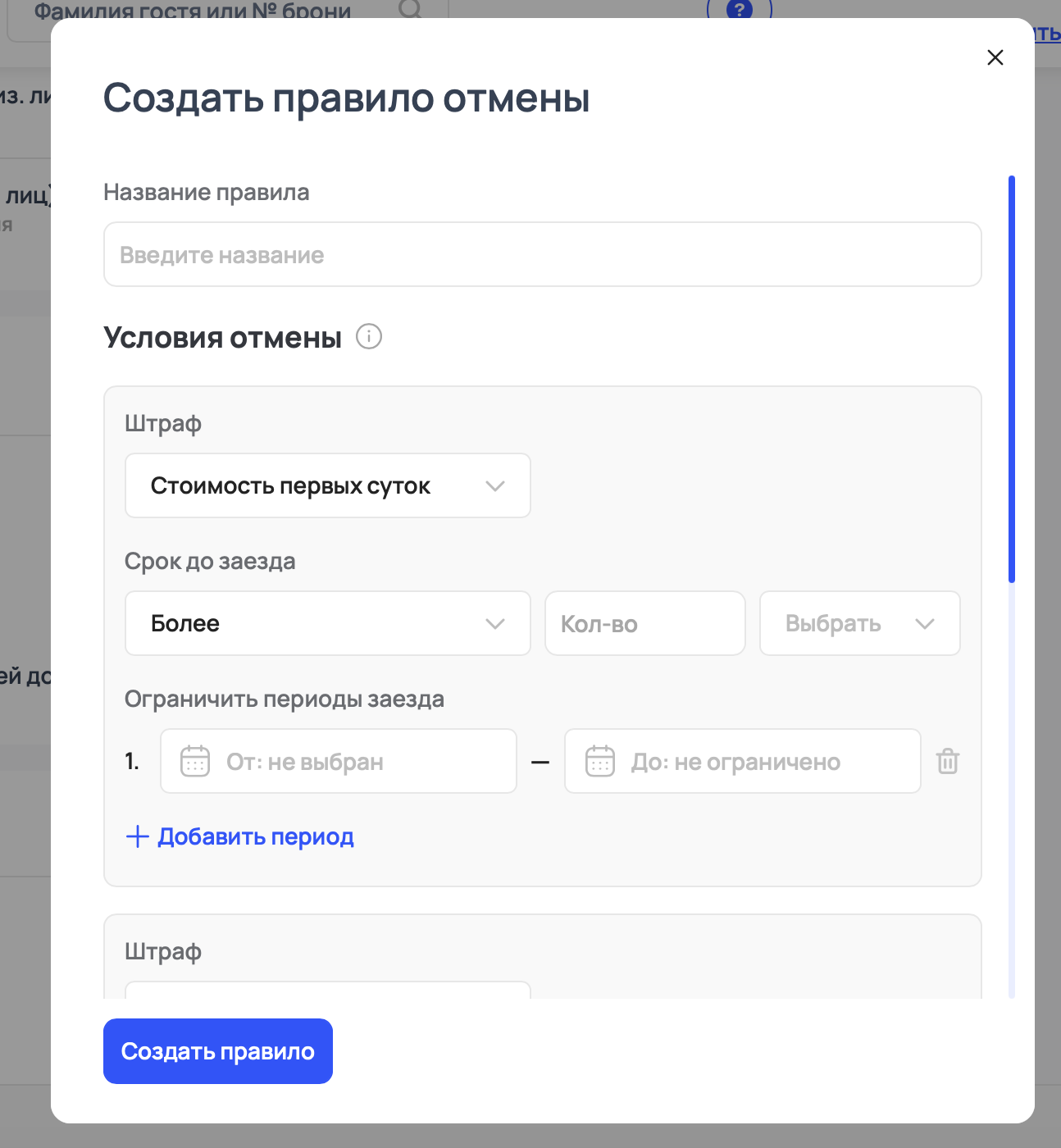
Task: Open the 'Более' term dropdown
Action: point(327,623)
